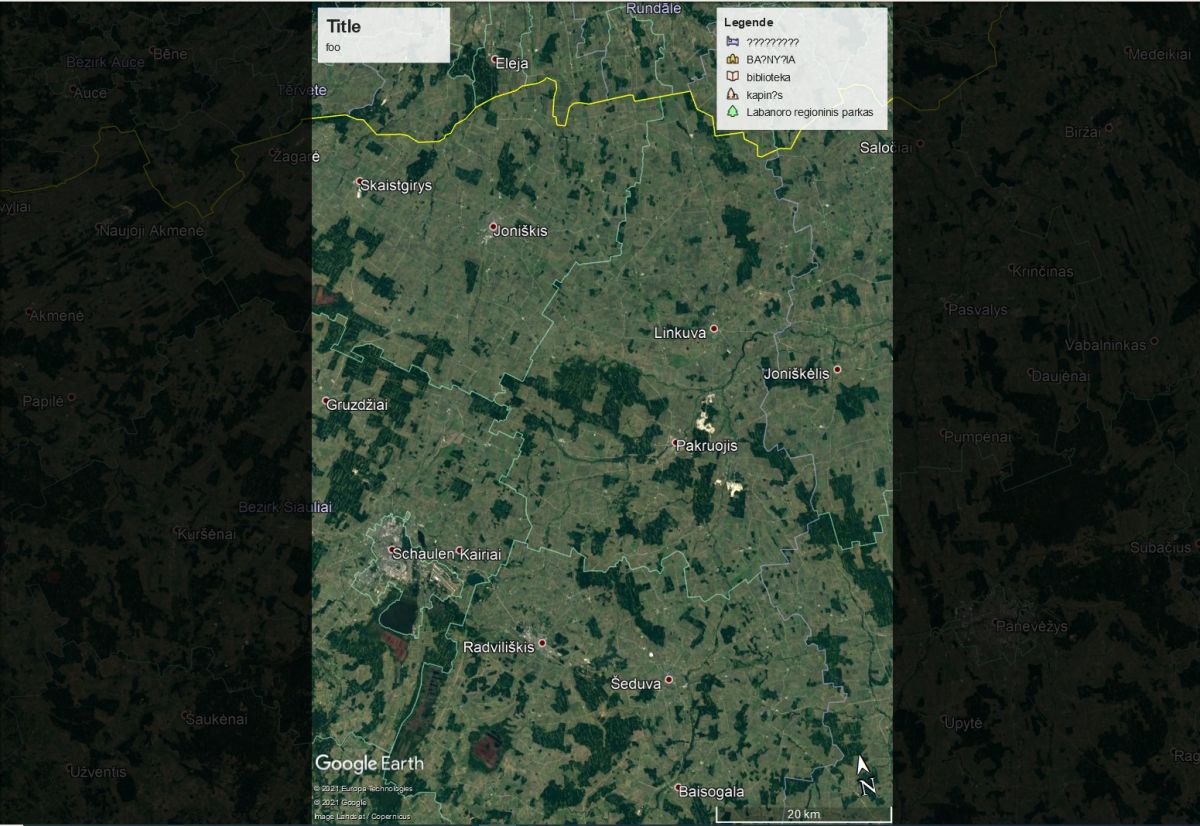1200x826 pixels.
Task: Click the Pasvalys place marker dot
Action: tap(949, 307)
